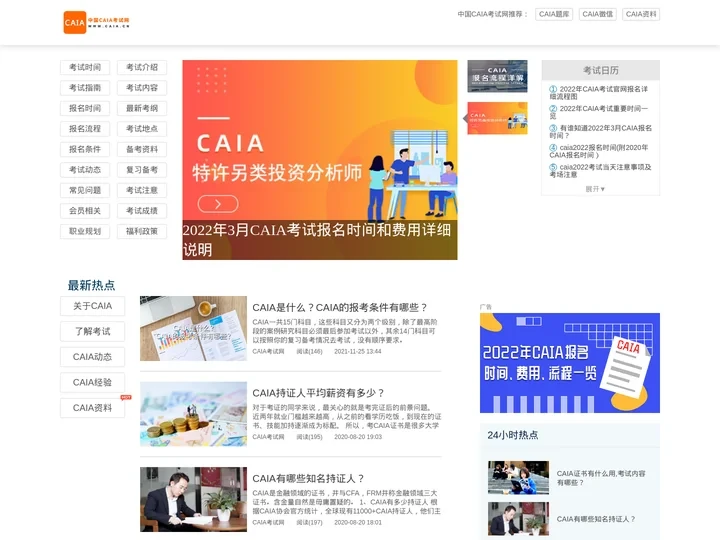The width and height of the screenshot is (720, 540).
Task: Open 职业规划 category
Action: (85, 231)
